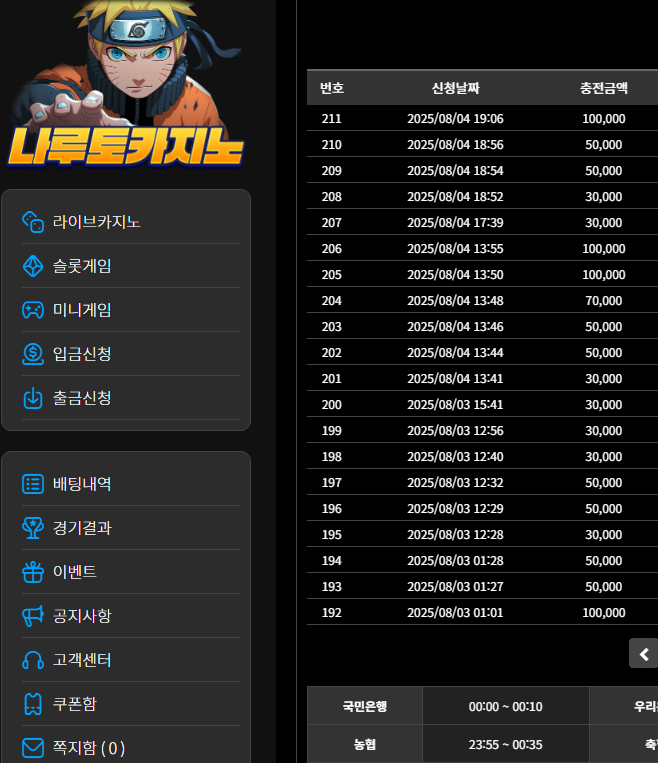The image size is (658, 763).
Task: Click the customer center headset icon
Action: (x=33, y=660)
